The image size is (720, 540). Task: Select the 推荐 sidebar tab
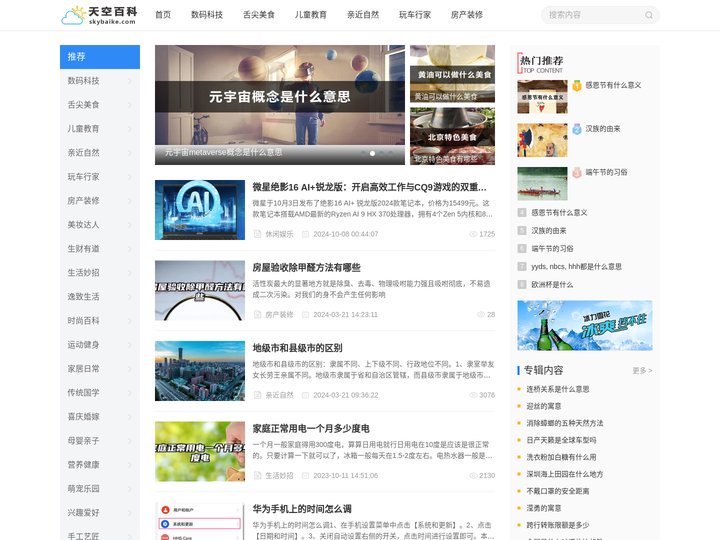click(100, 57)
